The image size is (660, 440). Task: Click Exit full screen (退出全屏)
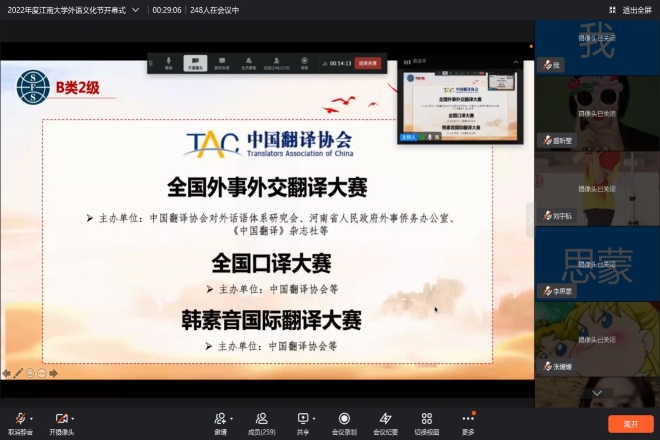click(630, 9)
